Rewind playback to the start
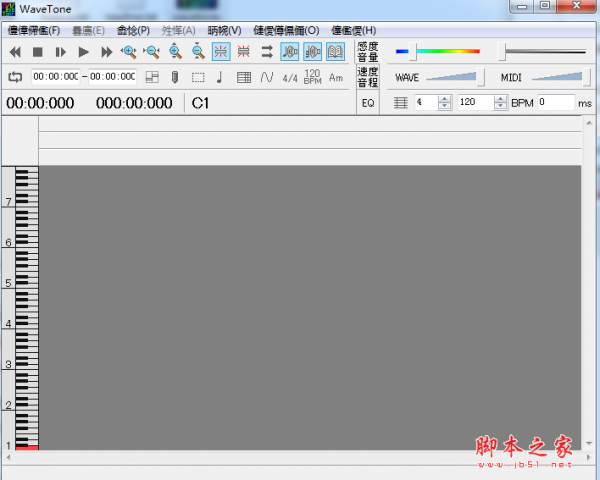Screen dimensions: 600x480 click(x=15, y=52)
